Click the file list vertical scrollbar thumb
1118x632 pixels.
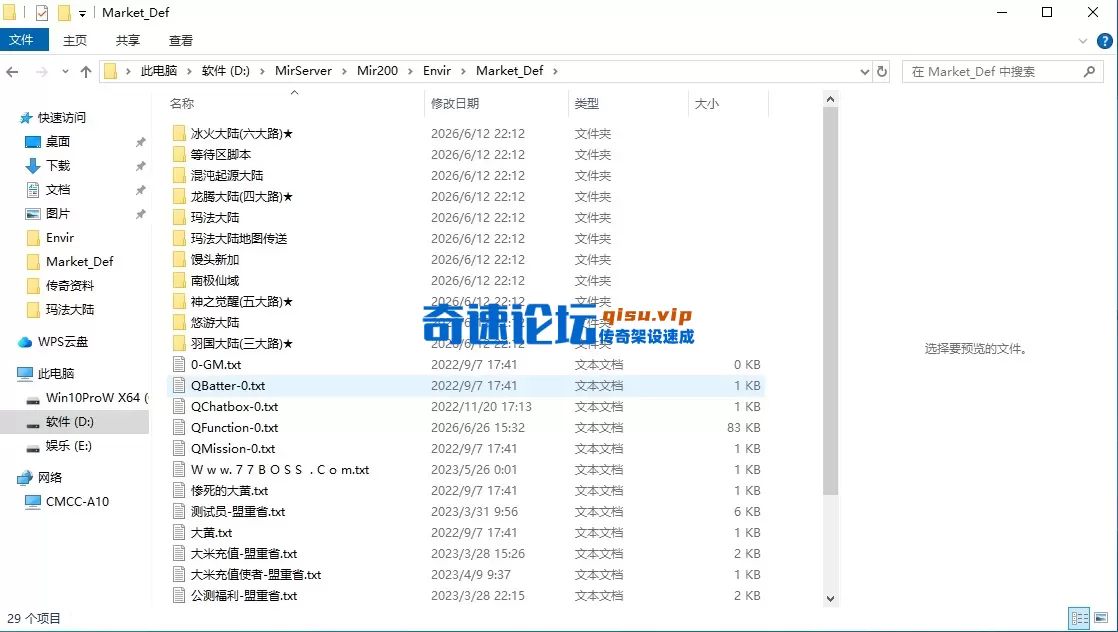830,302
